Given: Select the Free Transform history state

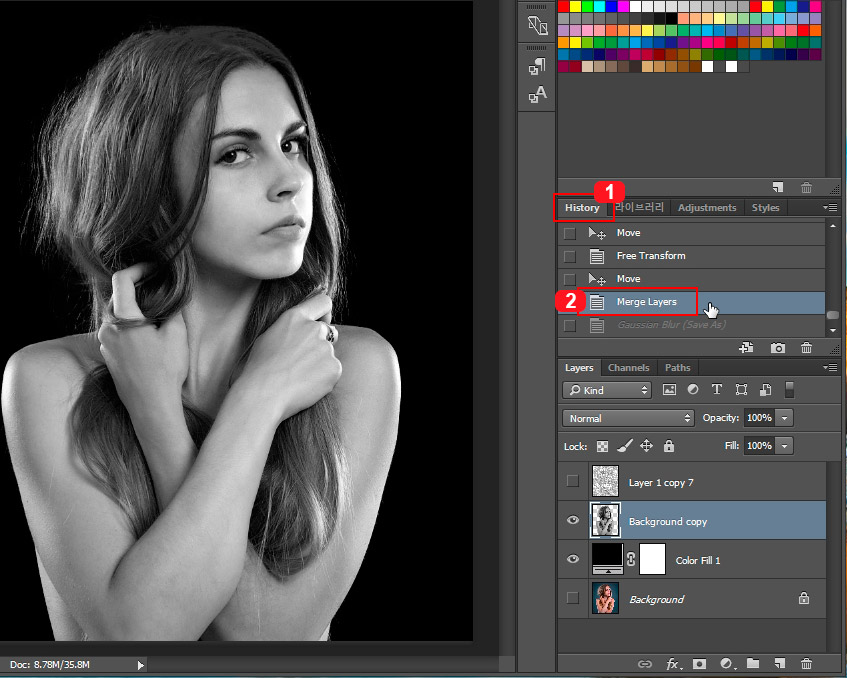Looking at the screenshot, I should (691, 256).
